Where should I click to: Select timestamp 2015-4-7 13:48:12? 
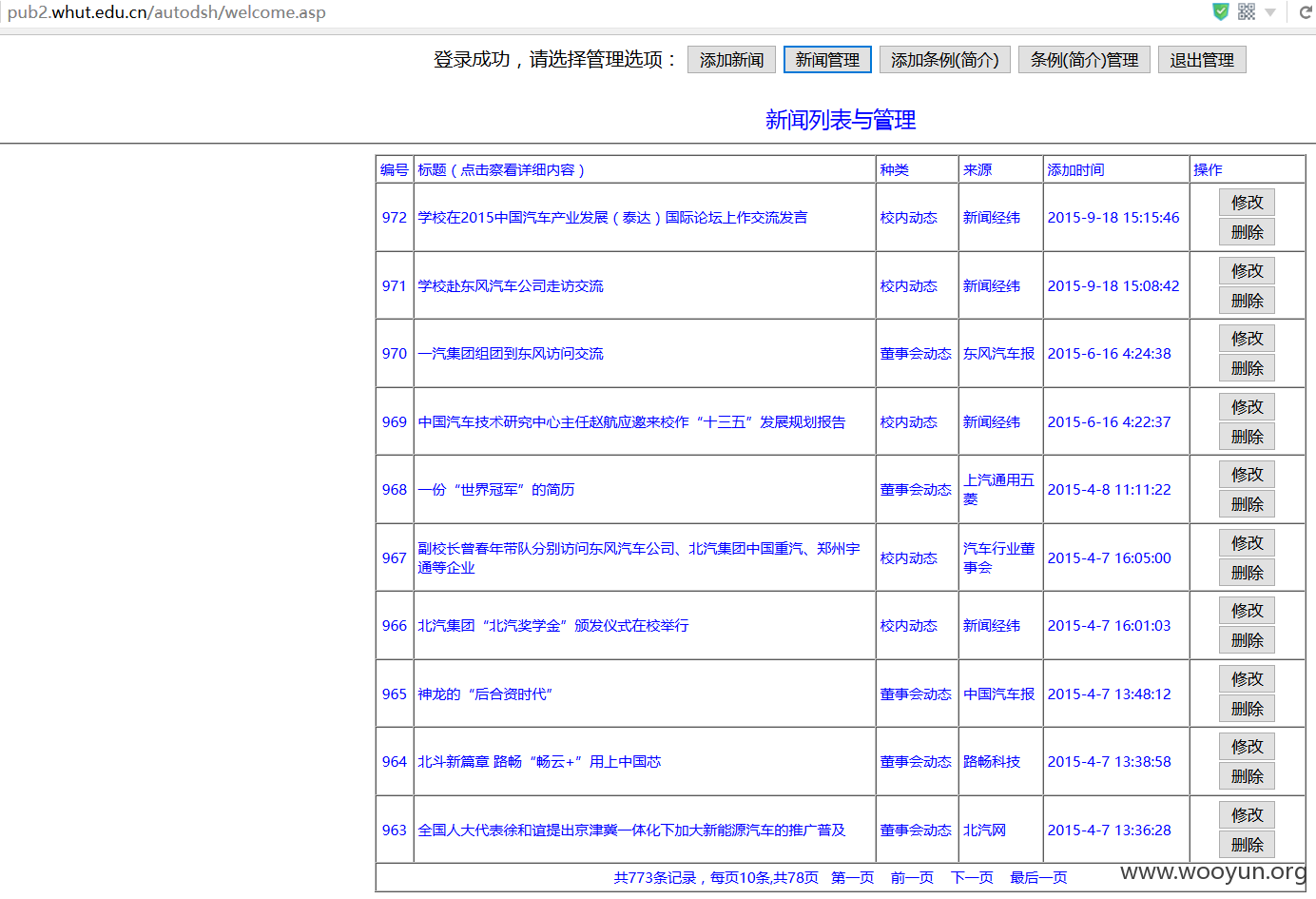click(1110, 694)
